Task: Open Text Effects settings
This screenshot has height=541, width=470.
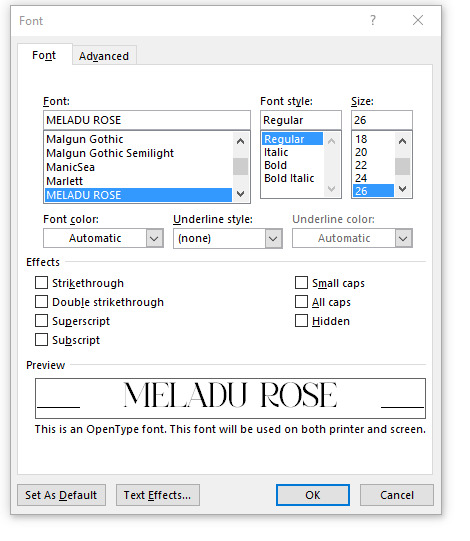Action: point(158,495)
